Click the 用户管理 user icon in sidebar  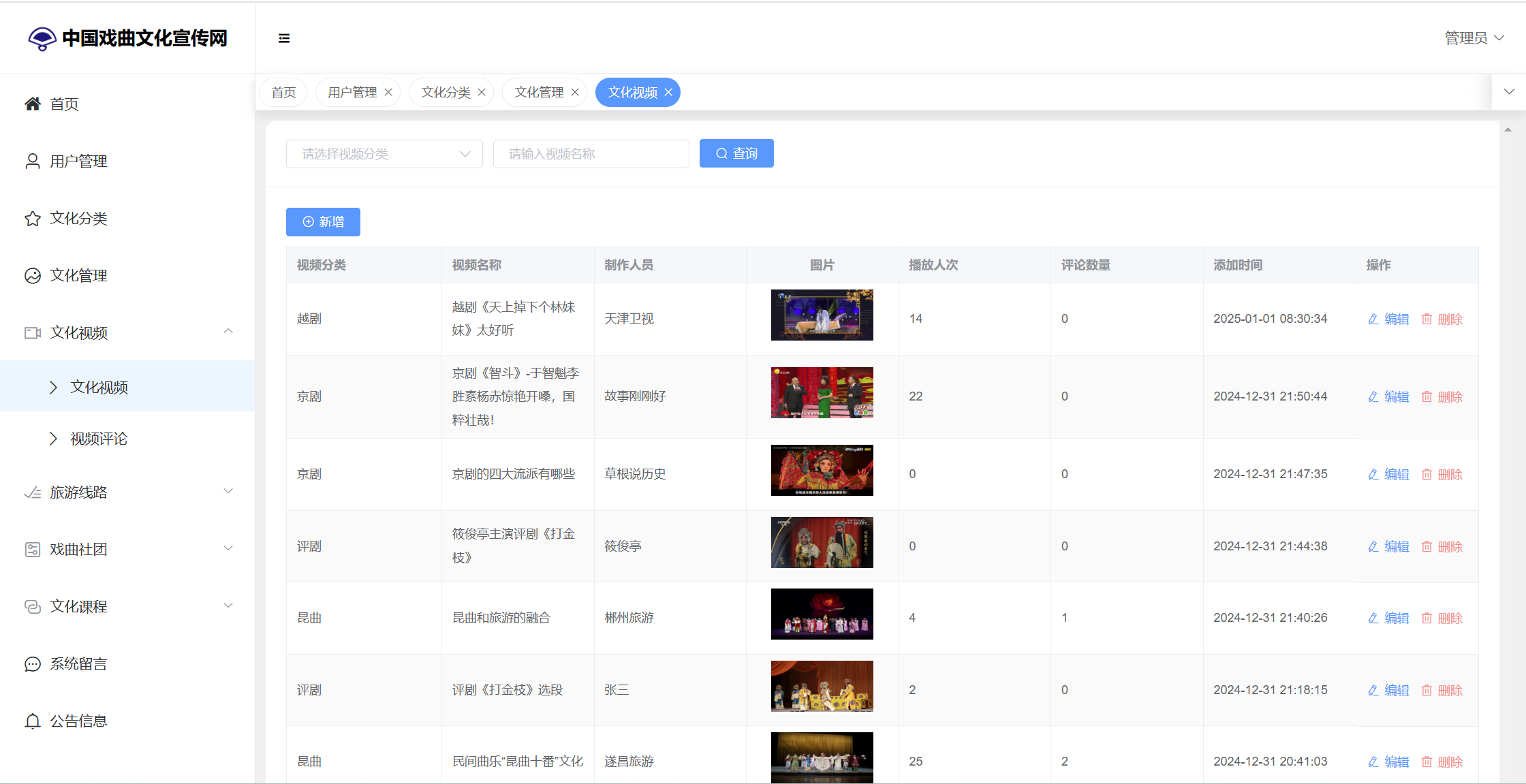pyautogui.click(x=32, y=161)
